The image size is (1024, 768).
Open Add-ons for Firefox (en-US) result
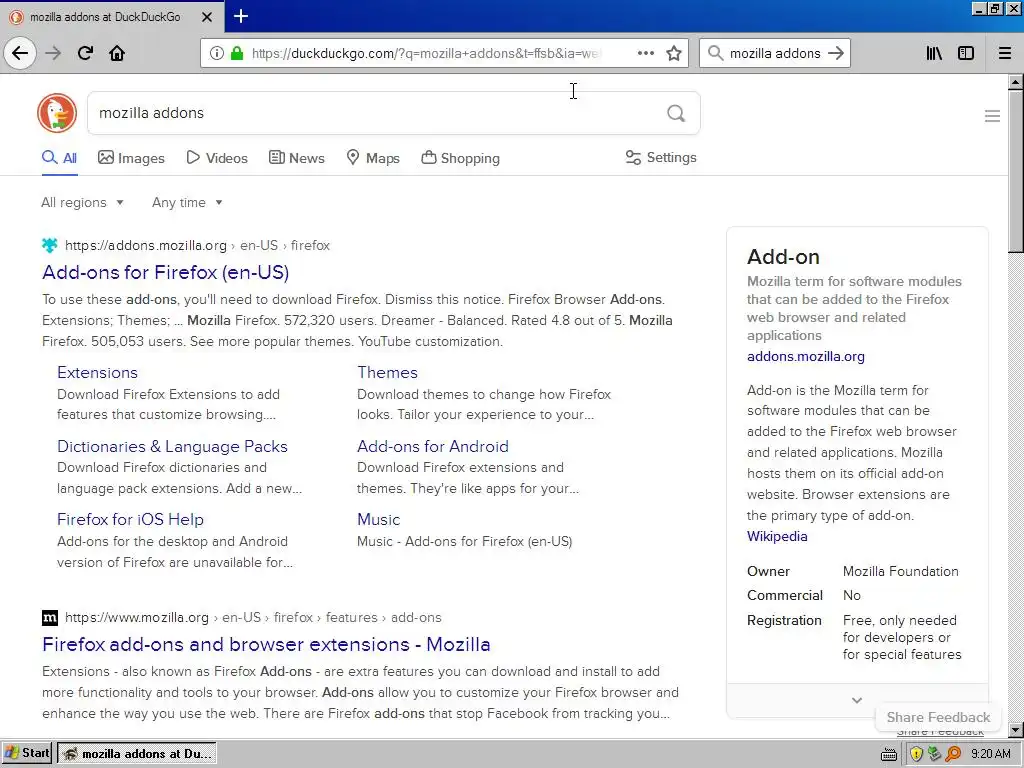click(165, 272)
